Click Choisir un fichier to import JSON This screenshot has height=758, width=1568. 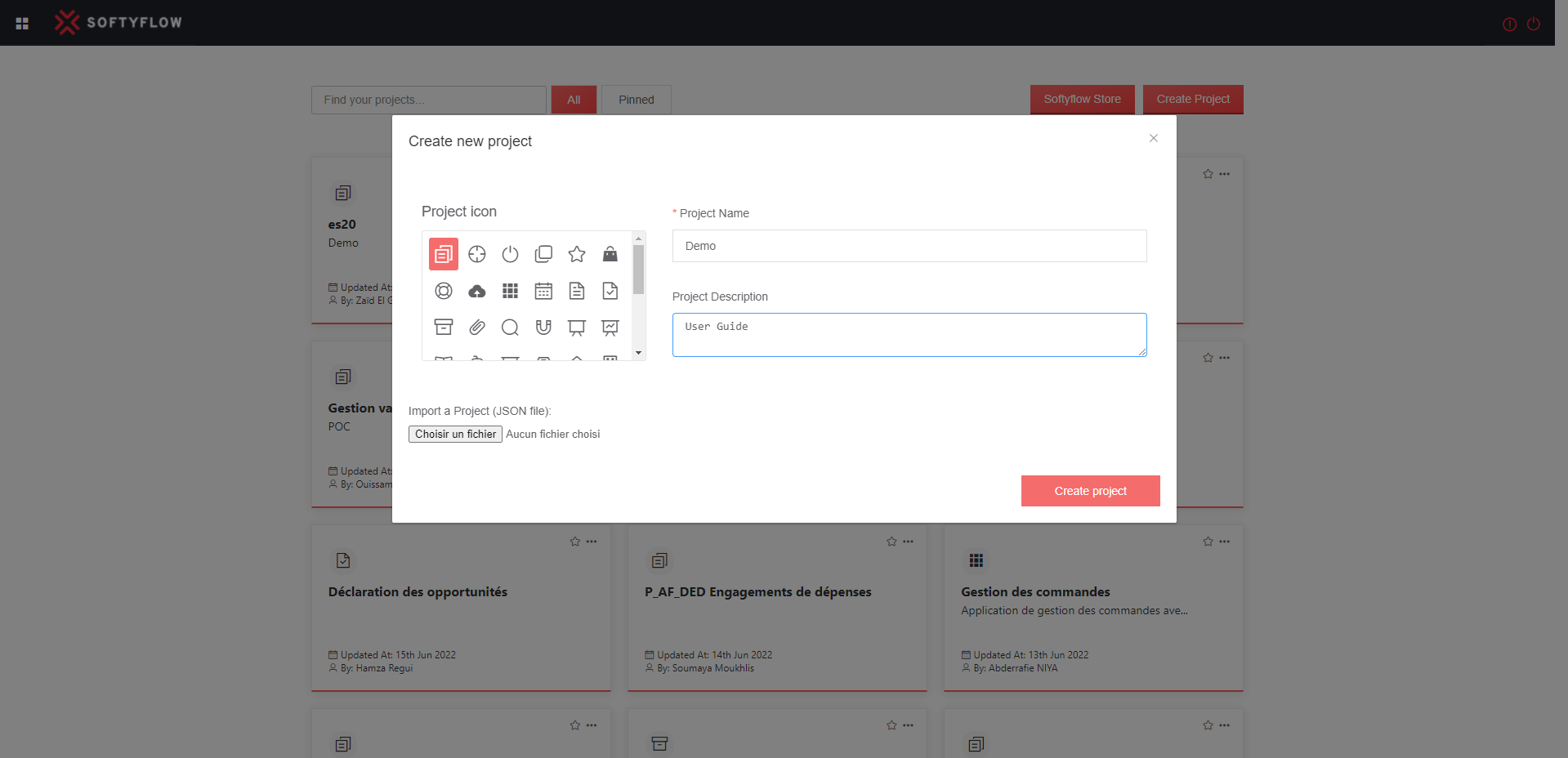(x=455, y=434)
